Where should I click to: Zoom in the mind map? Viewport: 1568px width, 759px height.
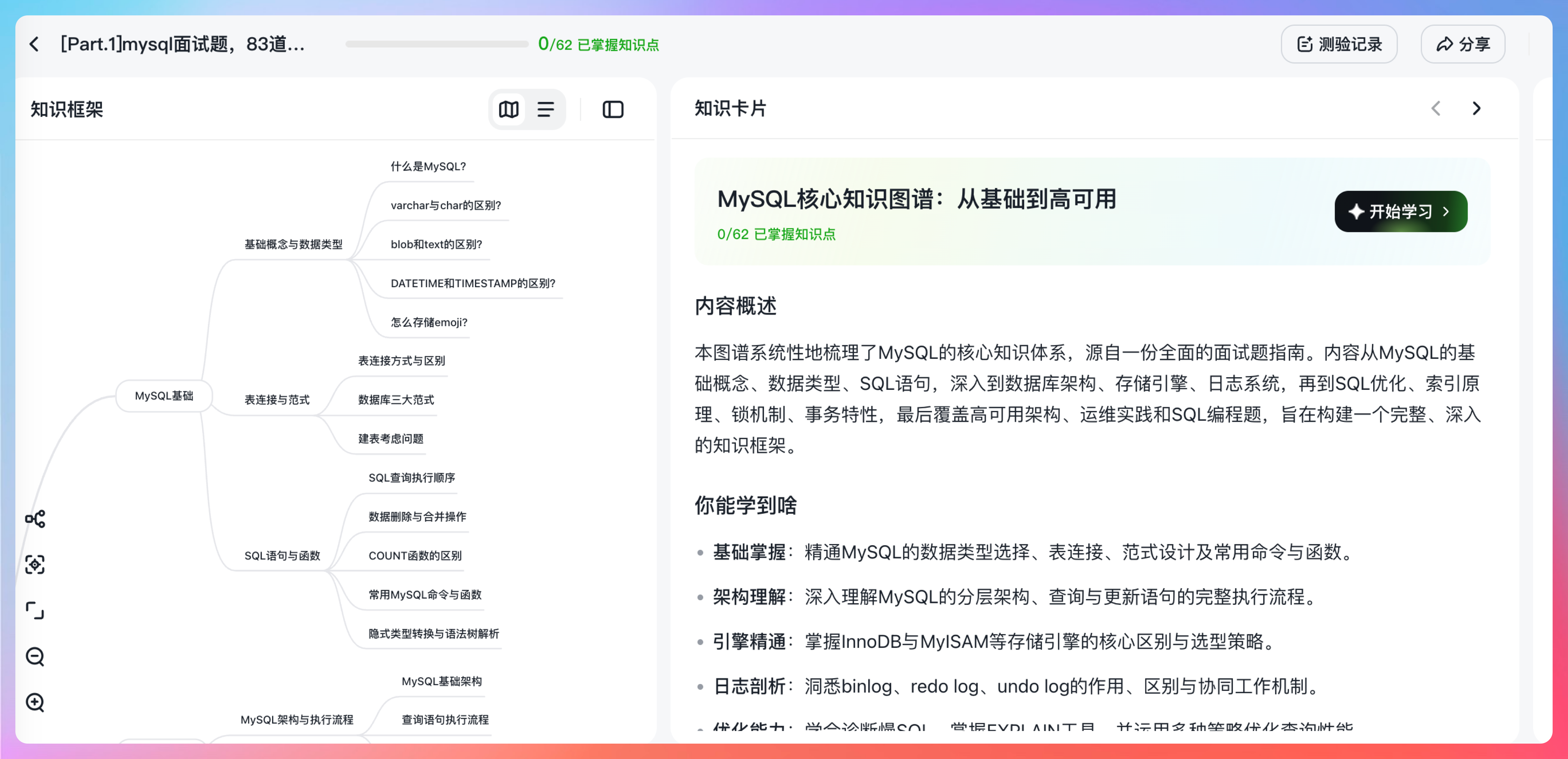coord(35,702)
